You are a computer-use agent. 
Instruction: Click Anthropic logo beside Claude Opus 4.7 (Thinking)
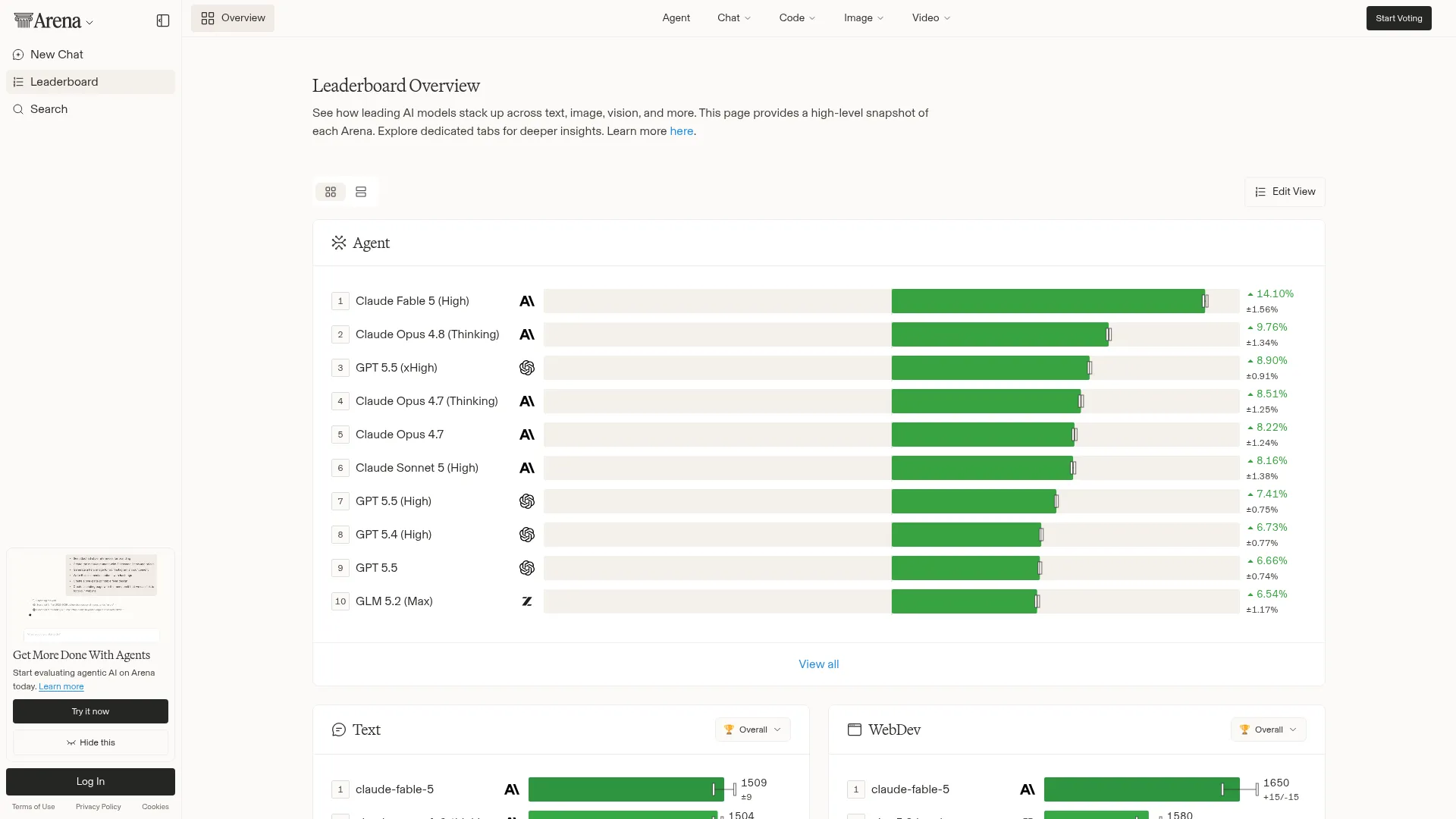(527, 401)
